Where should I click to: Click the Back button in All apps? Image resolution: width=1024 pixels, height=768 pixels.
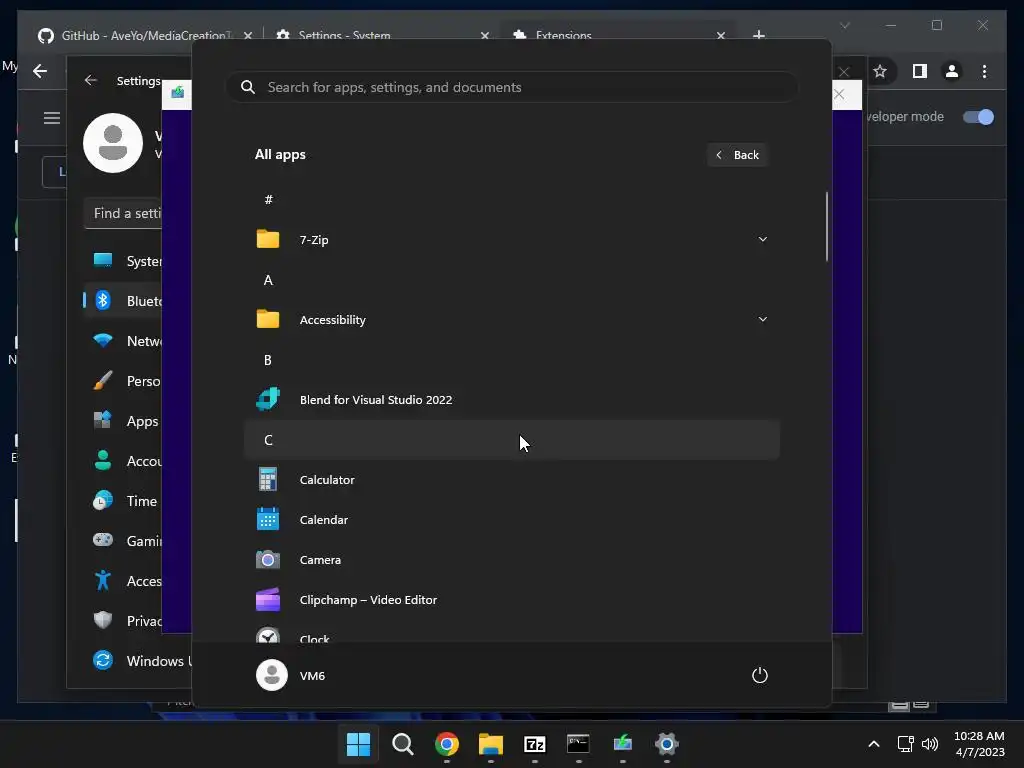[x=737, y=155]
